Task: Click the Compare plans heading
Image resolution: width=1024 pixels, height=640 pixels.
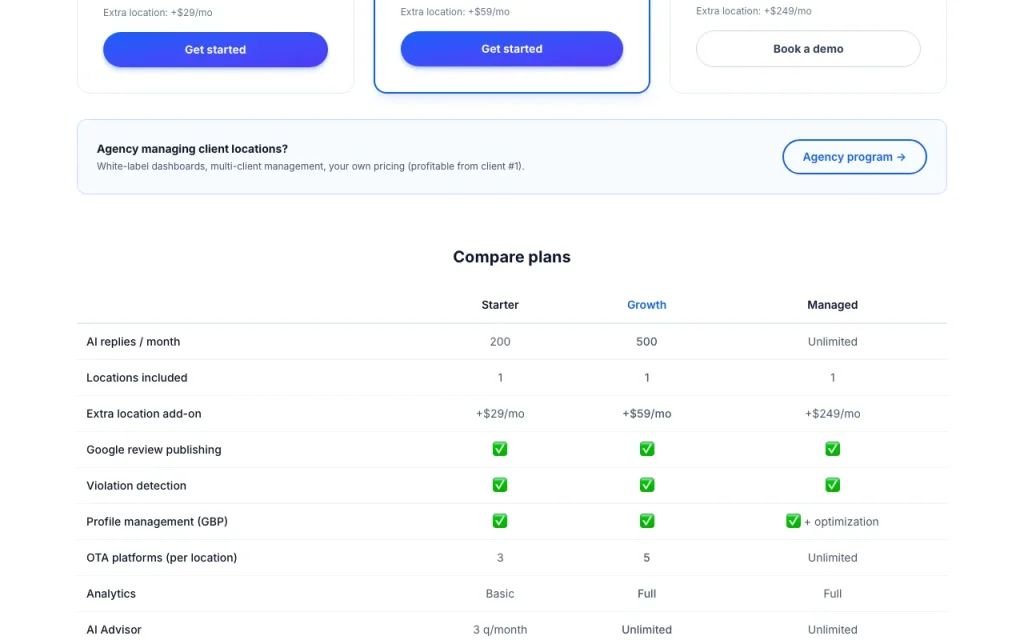Action: tap(511, 257)
